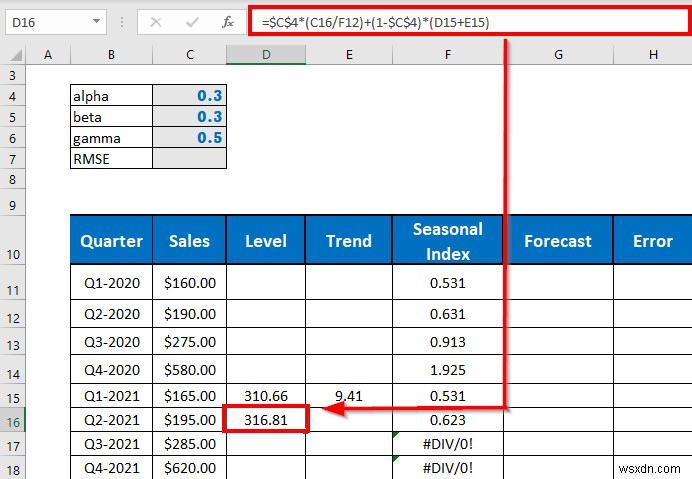Image resolution: width=692 pixels, height=479 pixels.
Task: Select column D header
Action: point(266,55)
